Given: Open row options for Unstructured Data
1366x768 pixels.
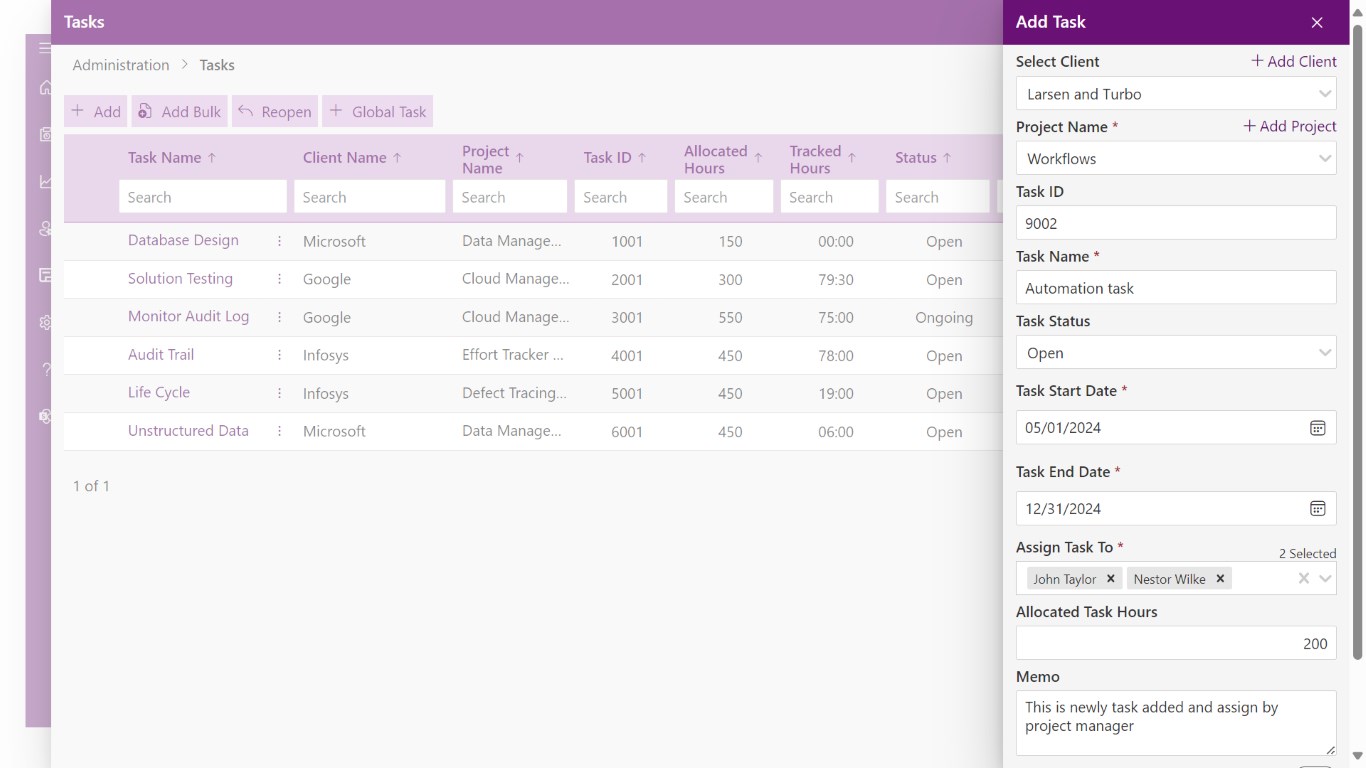Looking at the screenshot, I should point(279,431).
